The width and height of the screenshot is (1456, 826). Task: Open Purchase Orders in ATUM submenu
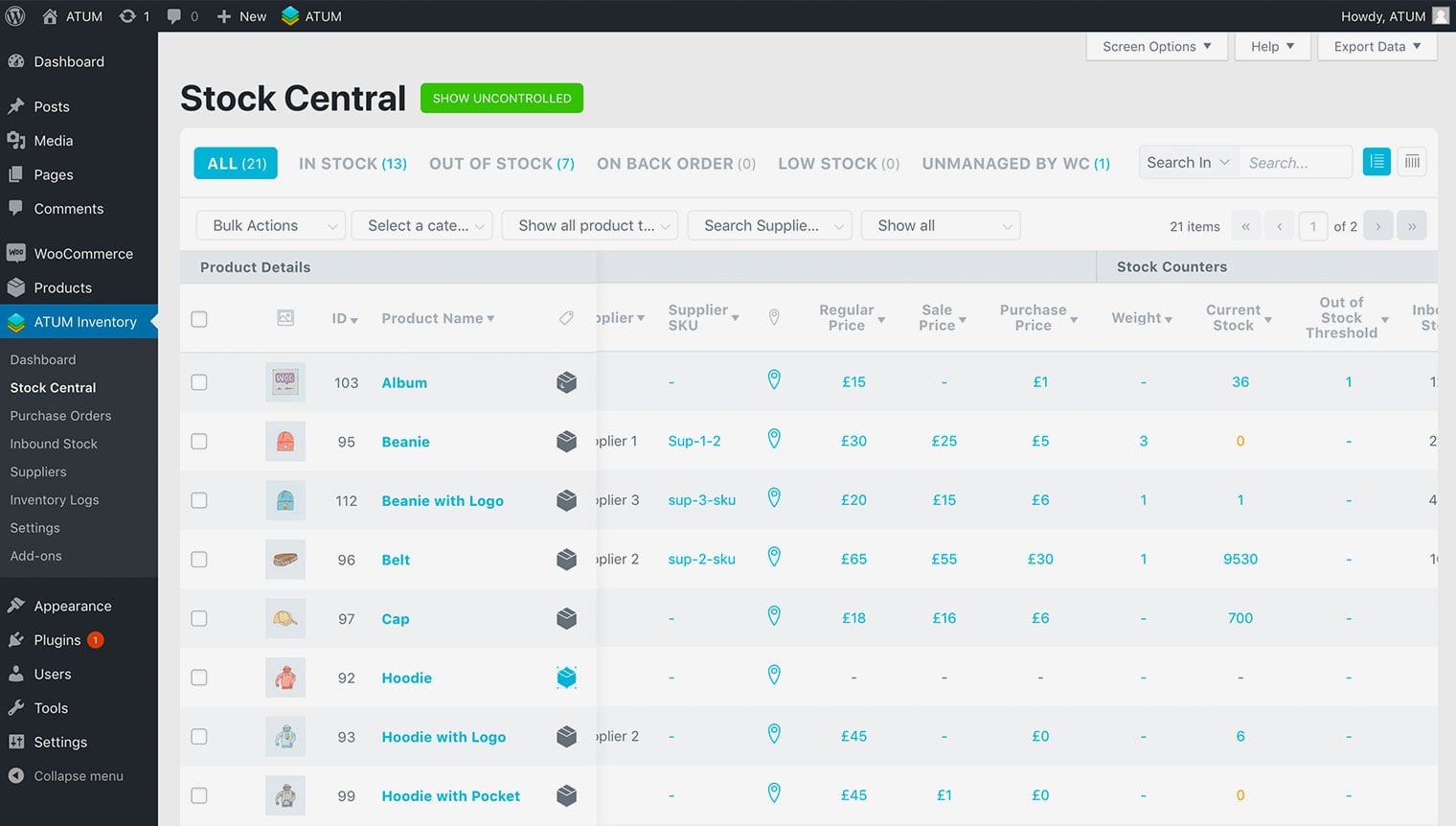(x=60, y=416)
